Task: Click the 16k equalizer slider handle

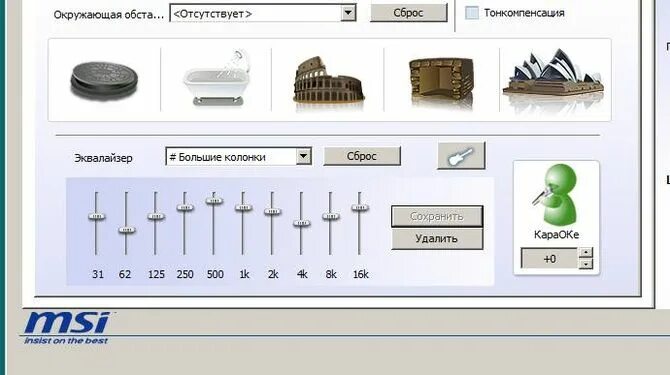Action: (x=360, y=208)
